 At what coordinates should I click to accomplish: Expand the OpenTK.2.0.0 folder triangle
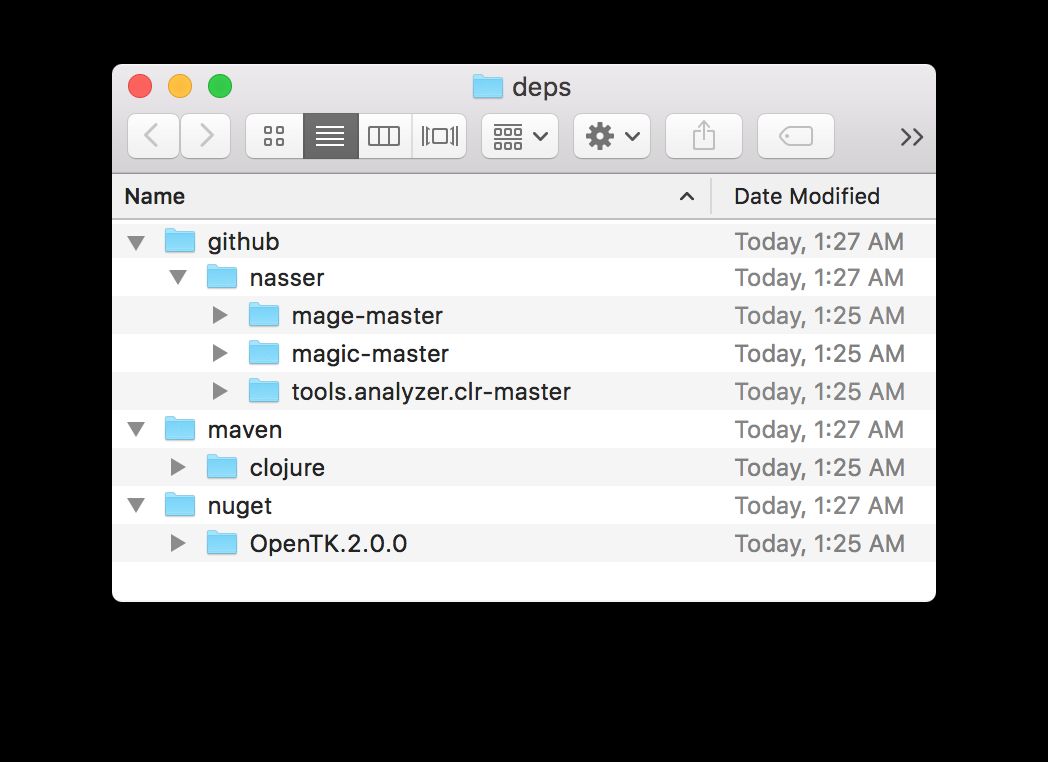pos(178,543)
